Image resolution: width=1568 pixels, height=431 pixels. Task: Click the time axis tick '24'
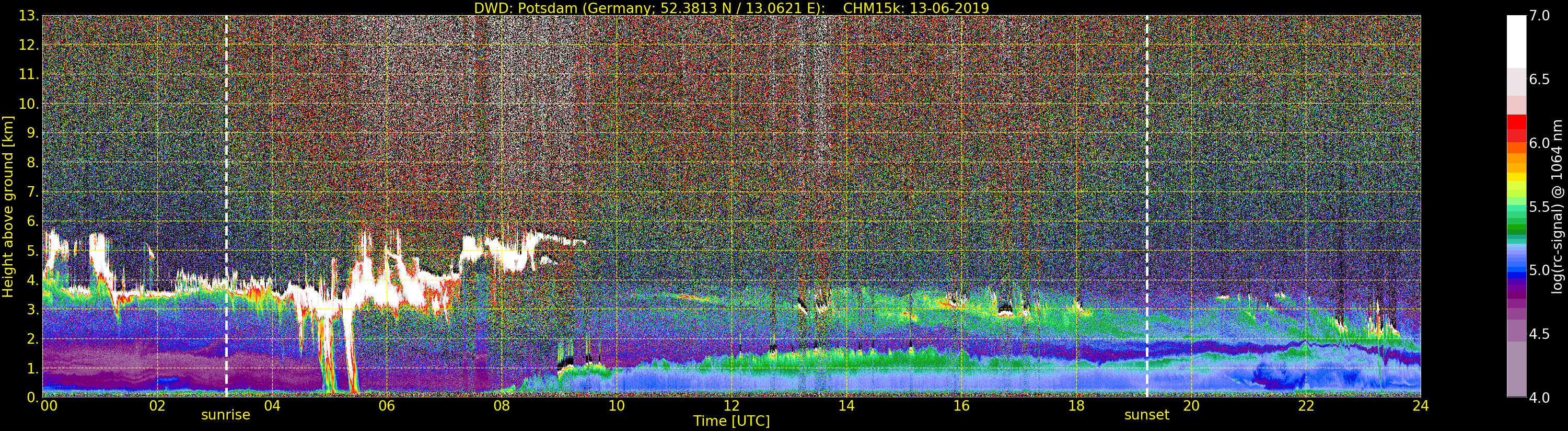[x=1420, y=406]
